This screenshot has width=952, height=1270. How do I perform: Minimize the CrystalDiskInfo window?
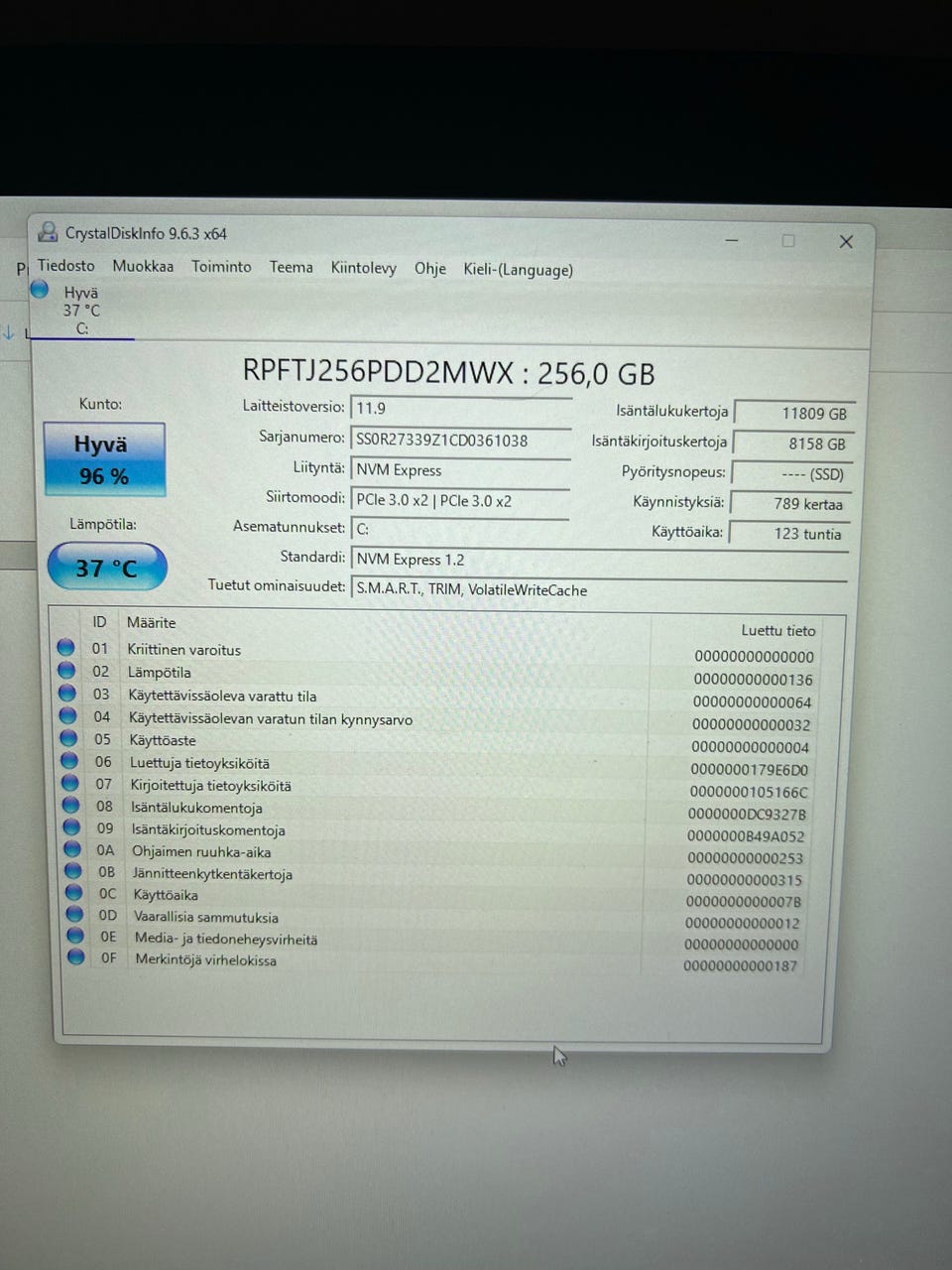(x=732, y=240)
